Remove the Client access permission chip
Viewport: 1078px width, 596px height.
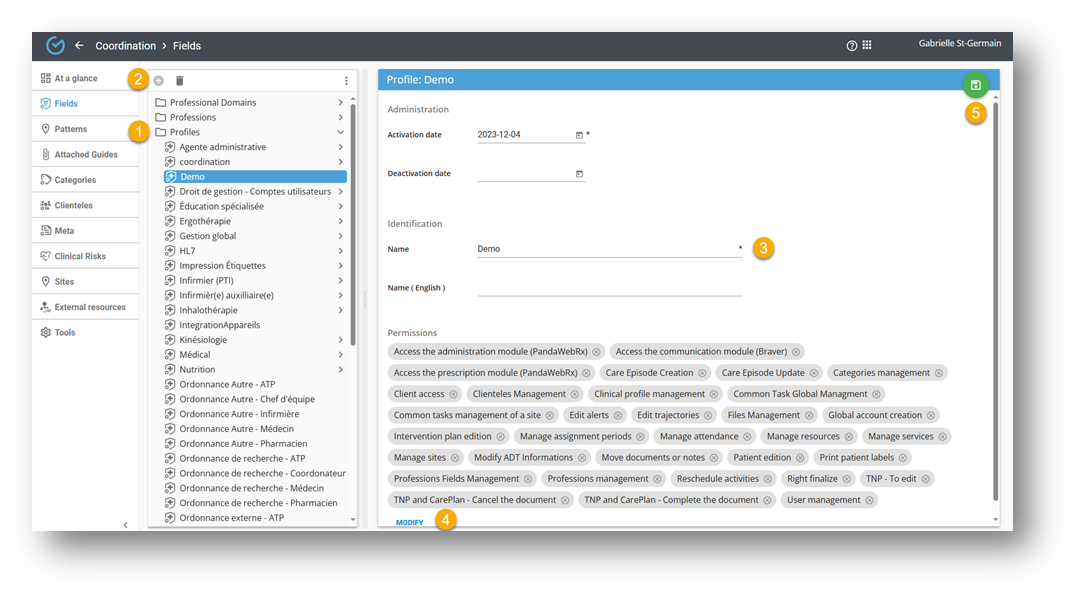point(453,394)
